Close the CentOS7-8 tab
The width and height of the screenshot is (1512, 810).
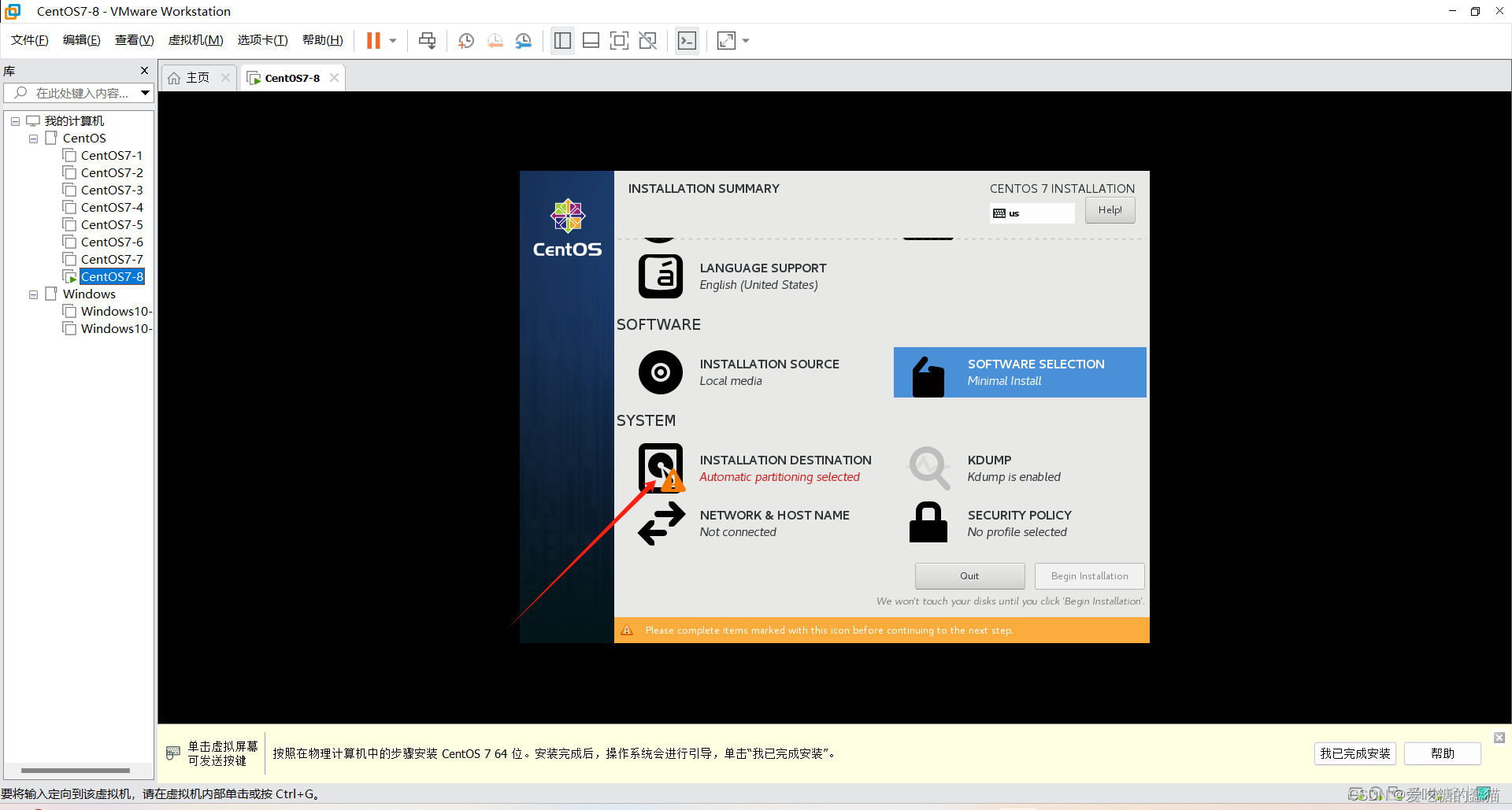(x=334, y=77)
